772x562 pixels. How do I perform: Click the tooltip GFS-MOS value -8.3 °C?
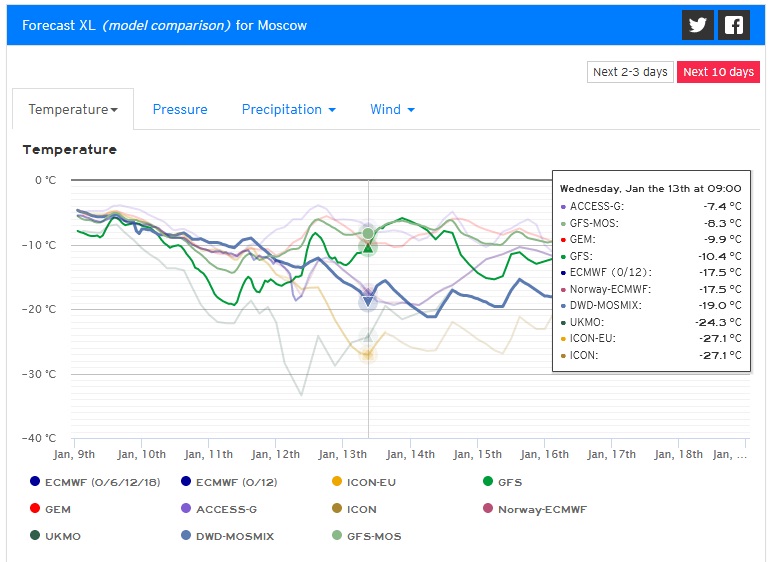click(722, 223)
